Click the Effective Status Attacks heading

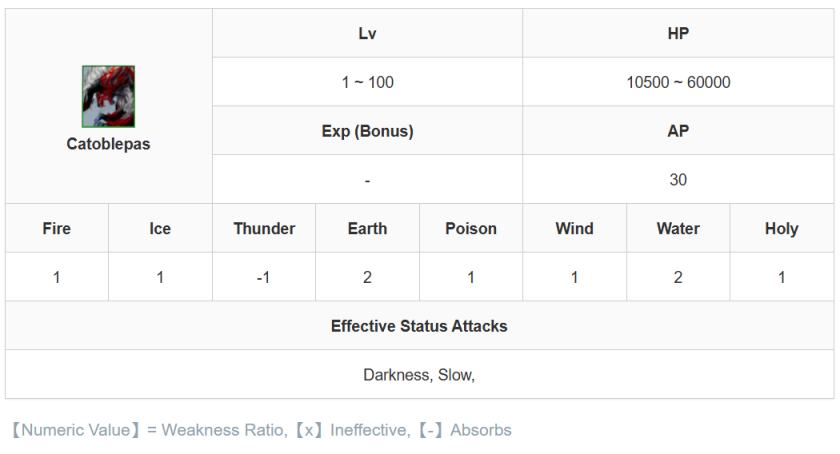point(419,326)
